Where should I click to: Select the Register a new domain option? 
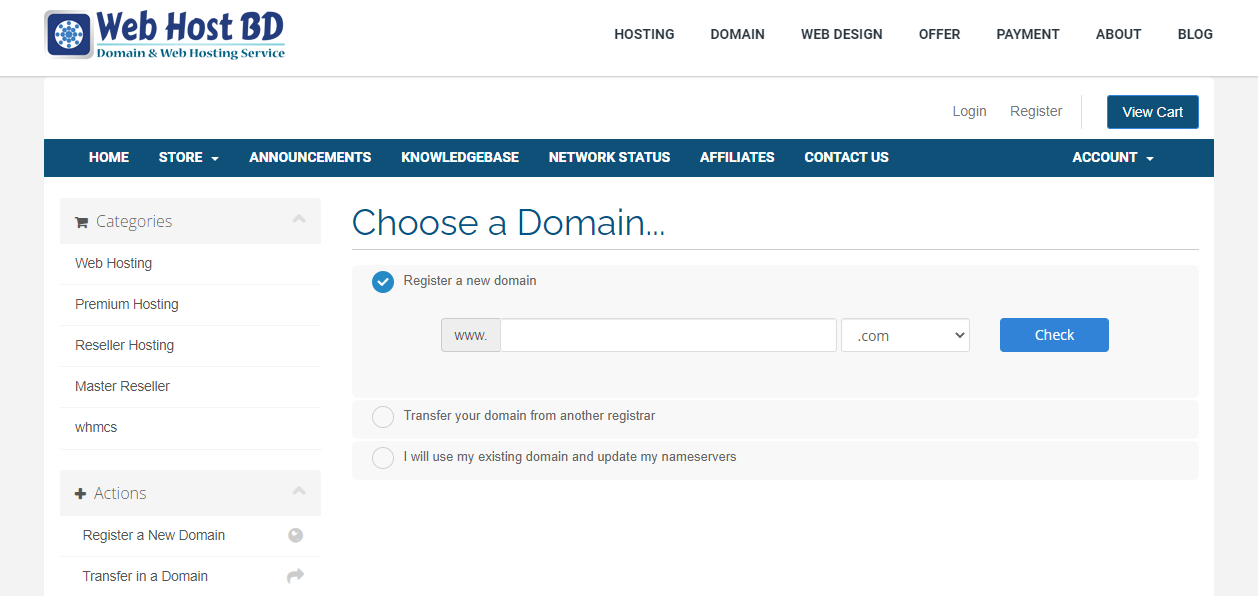pyautogui.click(x=383, y=282)
